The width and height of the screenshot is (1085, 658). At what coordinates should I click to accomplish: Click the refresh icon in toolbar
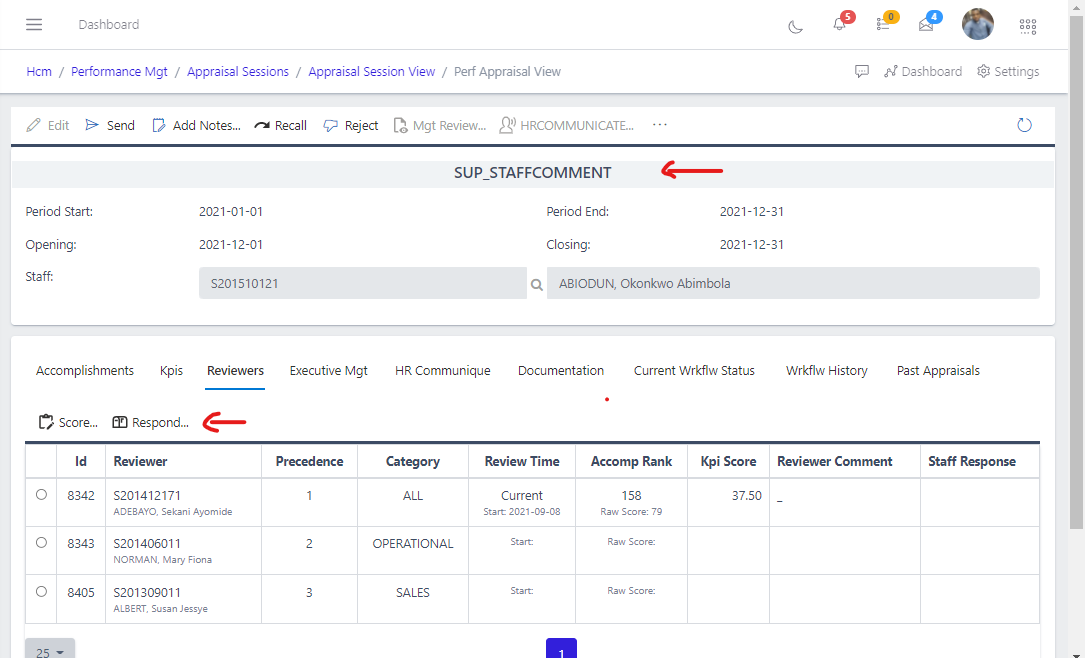click(x=1024, y=125)
